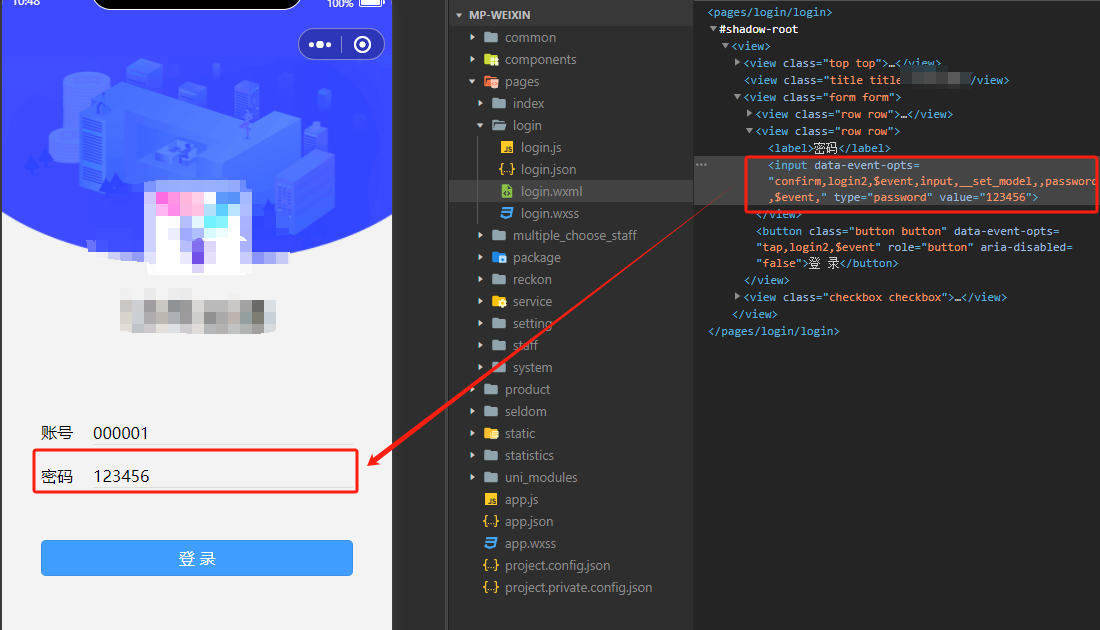Click the open login folder icon

point(499,125)
